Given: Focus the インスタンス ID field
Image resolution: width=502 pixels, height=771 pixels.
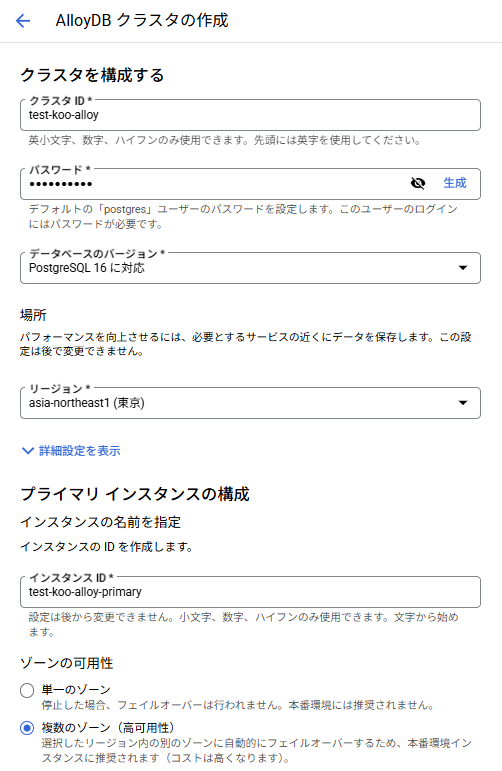Looking at the screenshot, I should click(x=250, y=592).
